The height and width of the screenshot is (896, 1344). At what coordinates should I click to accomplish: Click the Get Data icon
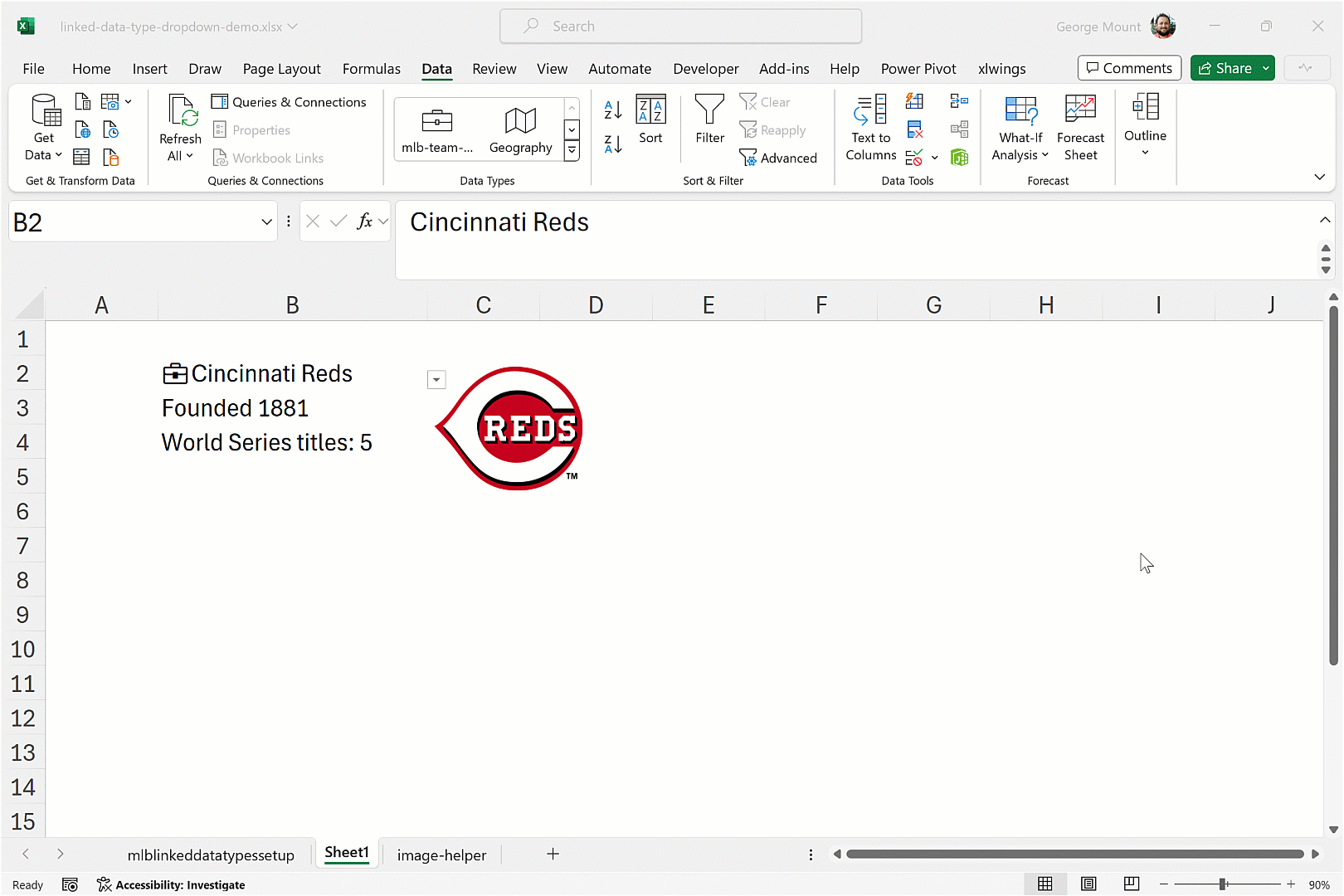point(44,112)
